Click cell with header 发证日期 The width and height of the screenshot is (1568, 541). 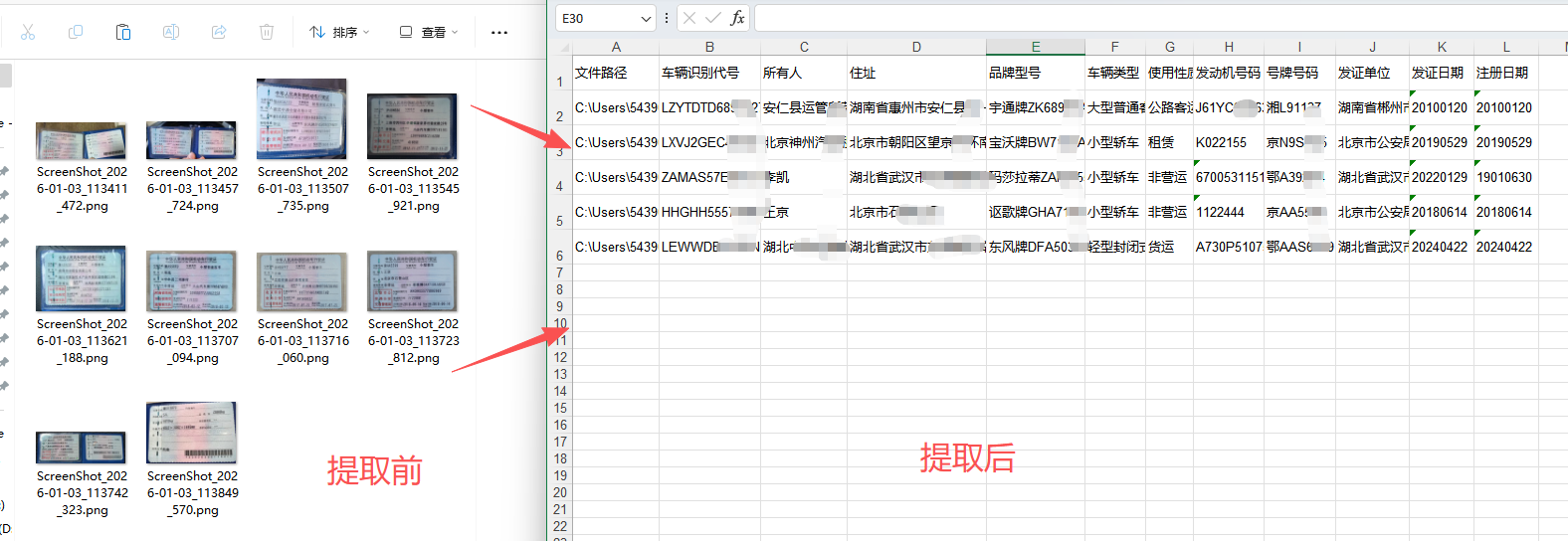pyautogui.click(x=1442, y=73)
